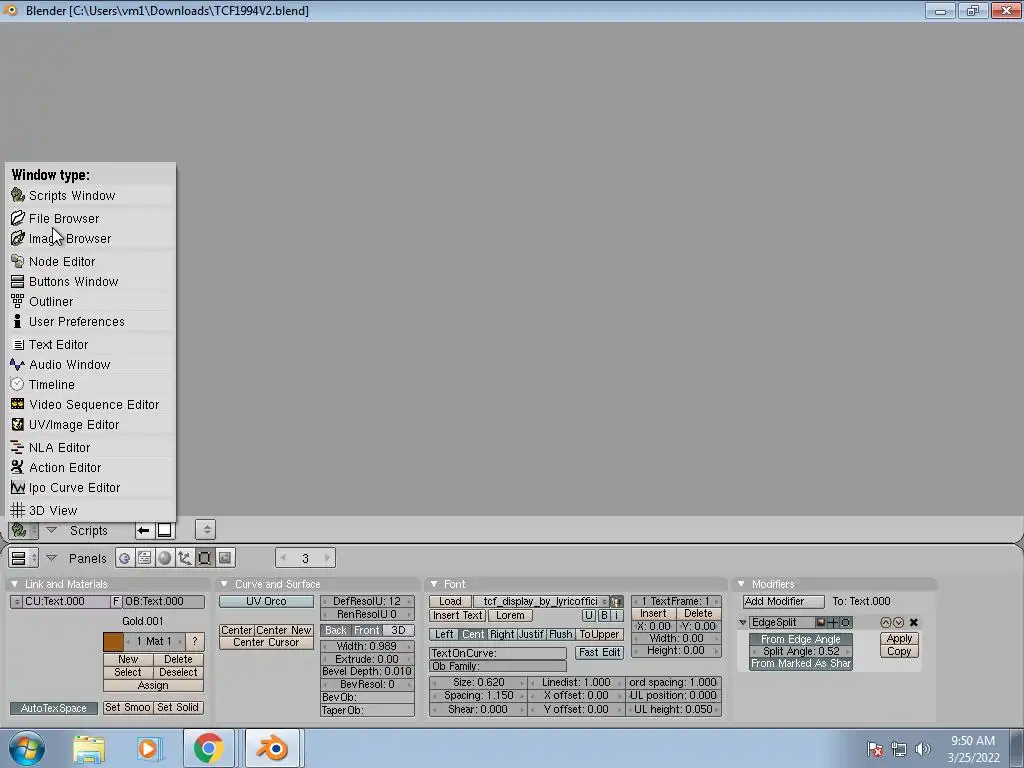1024x768 pixels.
Task: Select Outliner in window type menu
Action: (x=91, y=302)
